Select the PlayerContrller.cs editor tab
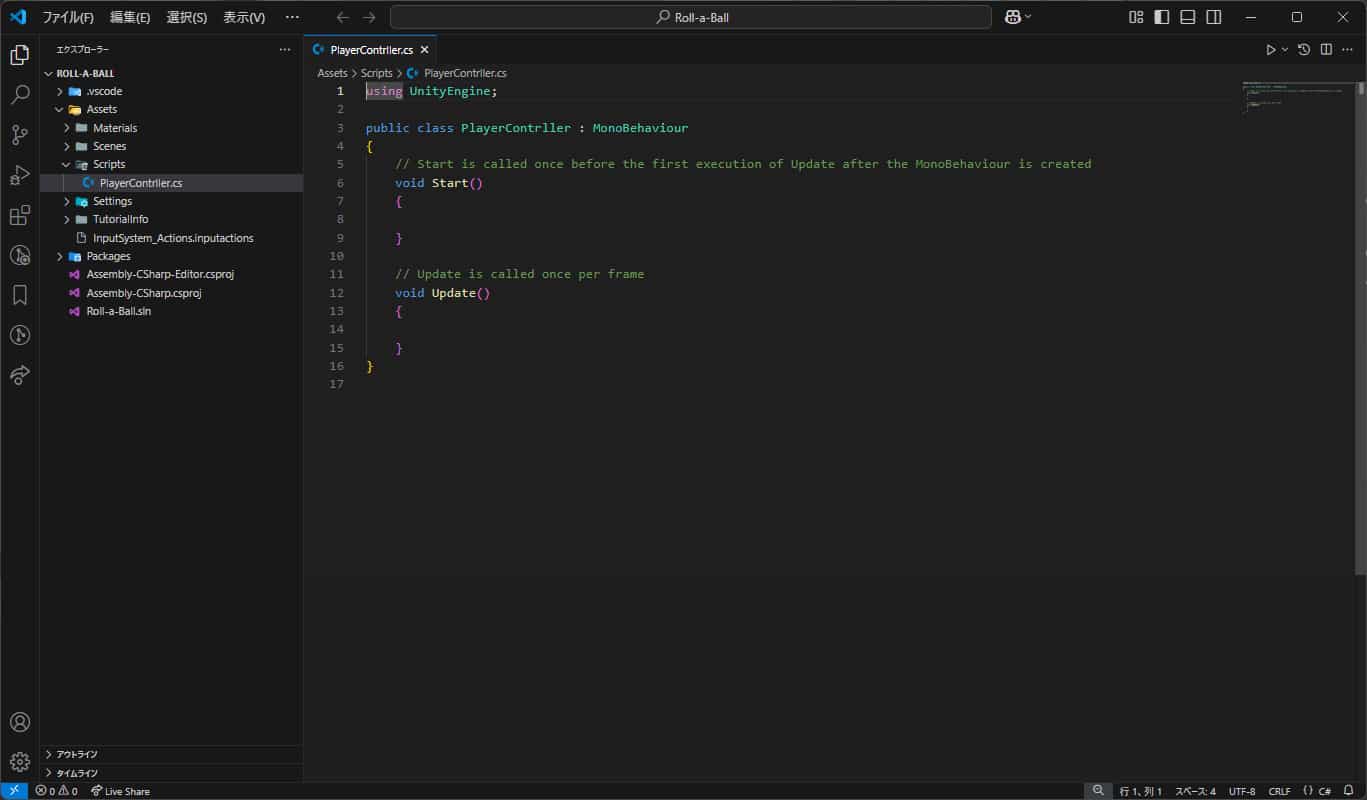 pos(371,50)
